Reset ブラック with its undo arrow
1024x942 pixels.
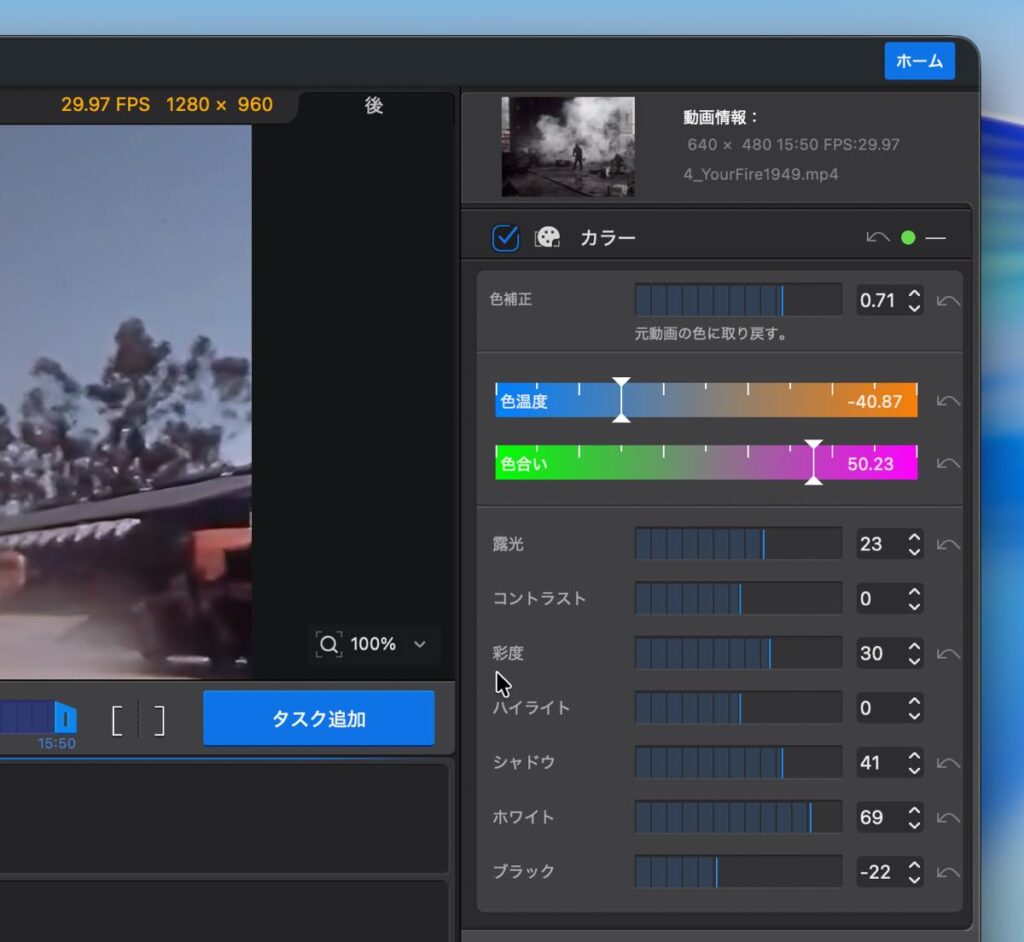point(948,872)
